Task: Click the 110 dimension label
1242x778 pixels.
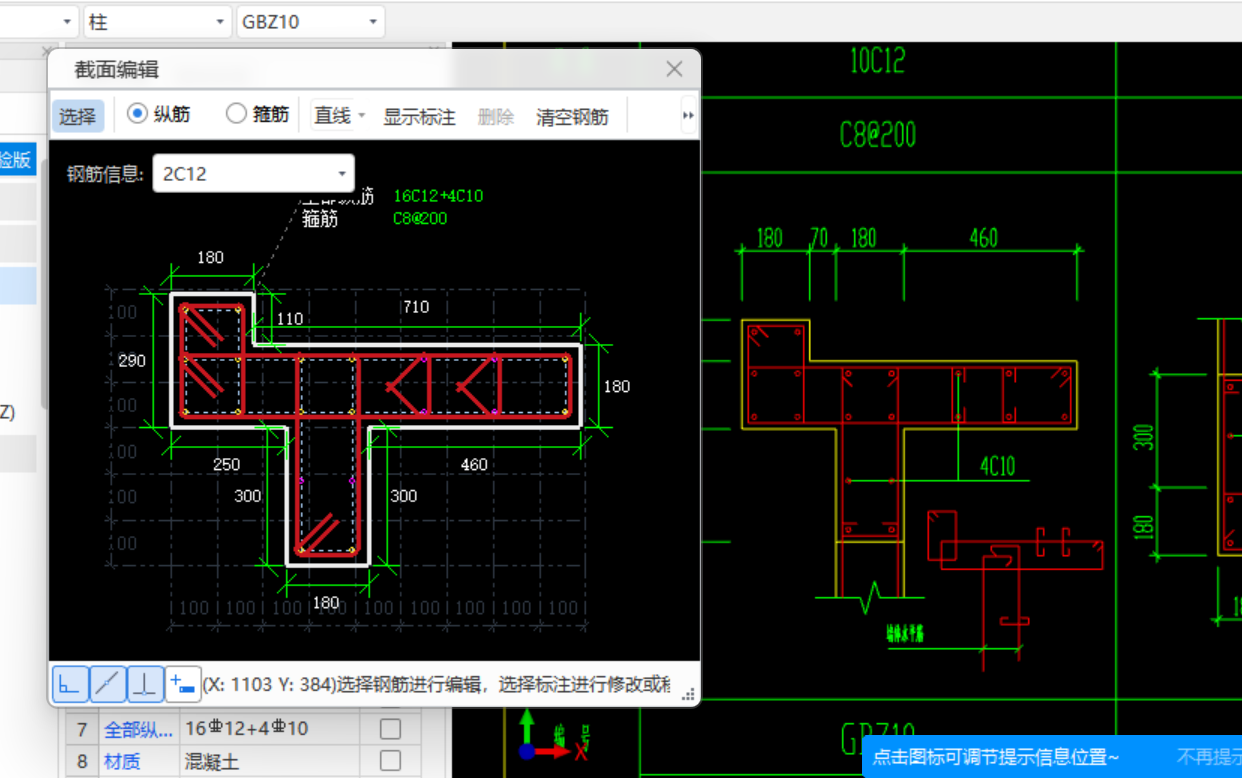Action: (289, 319)
